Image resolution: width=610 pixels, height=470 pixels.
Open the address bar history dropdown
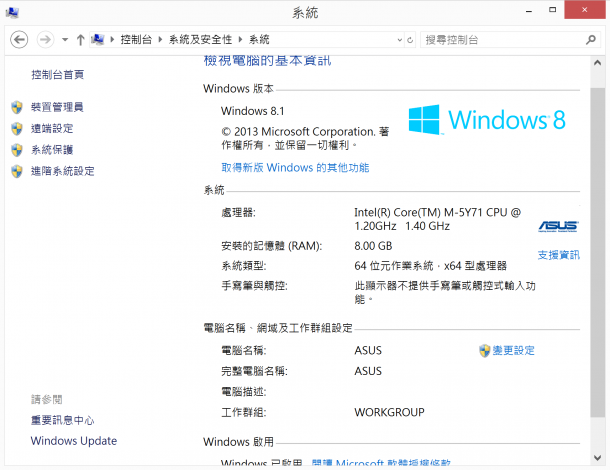point(400,40)
